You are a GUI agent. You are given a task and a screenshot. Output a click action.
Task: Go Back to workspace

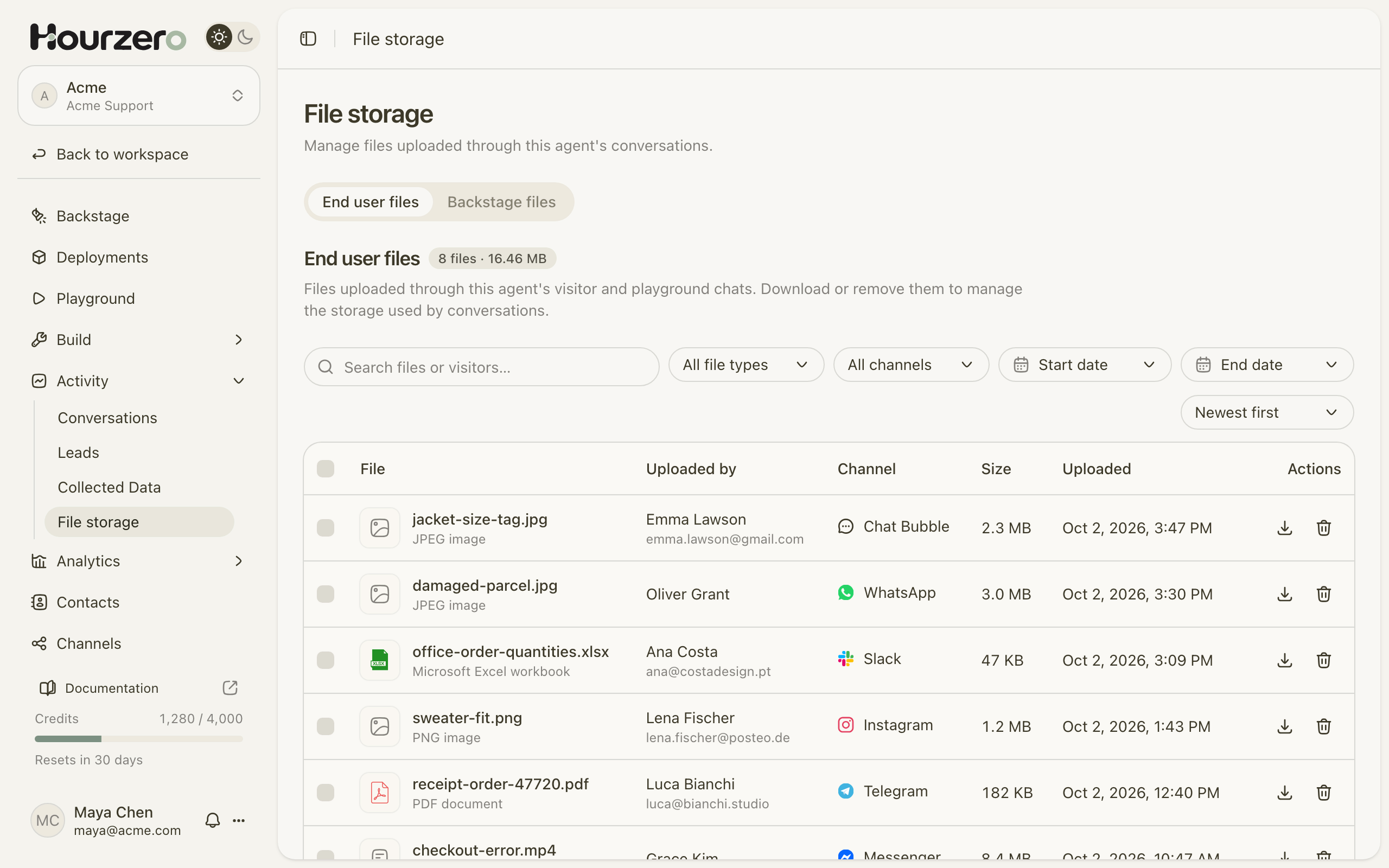[x=139, y=154]
